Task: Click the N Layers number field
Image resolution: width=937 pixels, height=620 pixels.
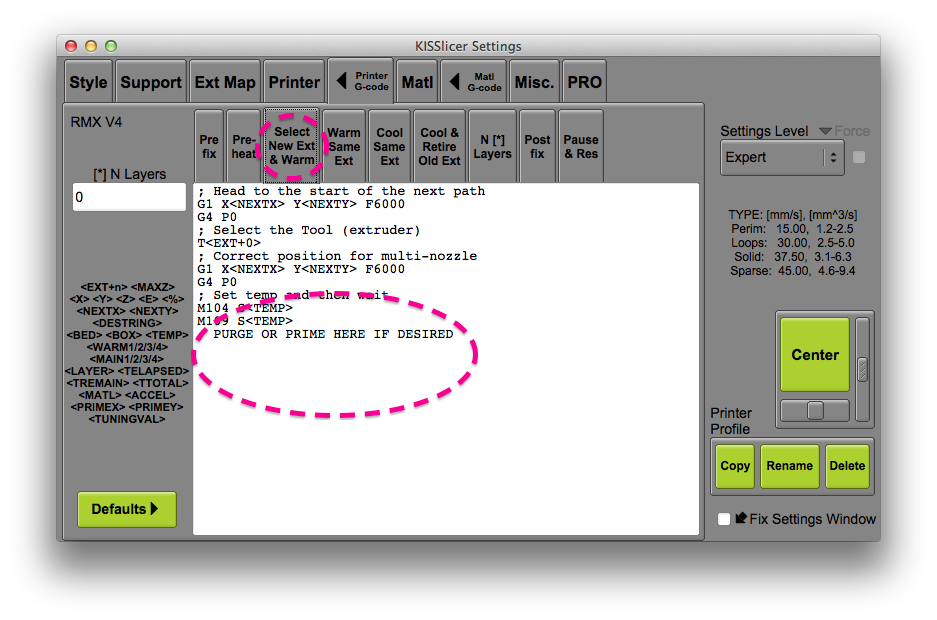Action: (x=129, y=197)
